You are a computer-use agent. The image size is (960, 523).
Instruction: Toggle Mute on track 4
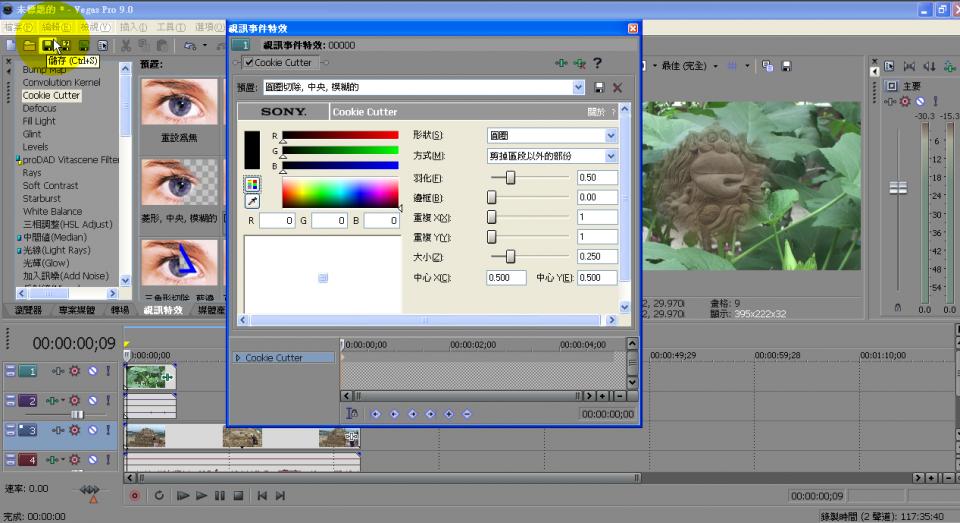92,460
